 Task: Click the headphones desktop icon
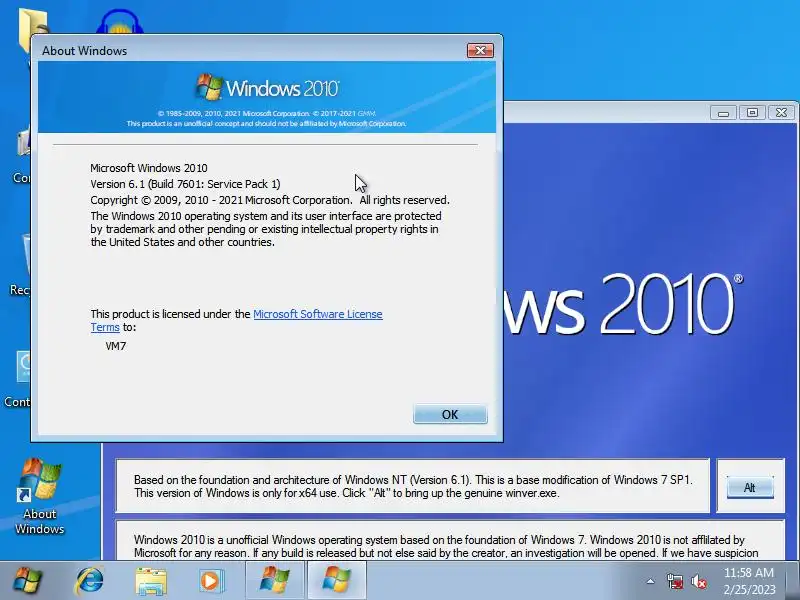[x=119, y=21]
